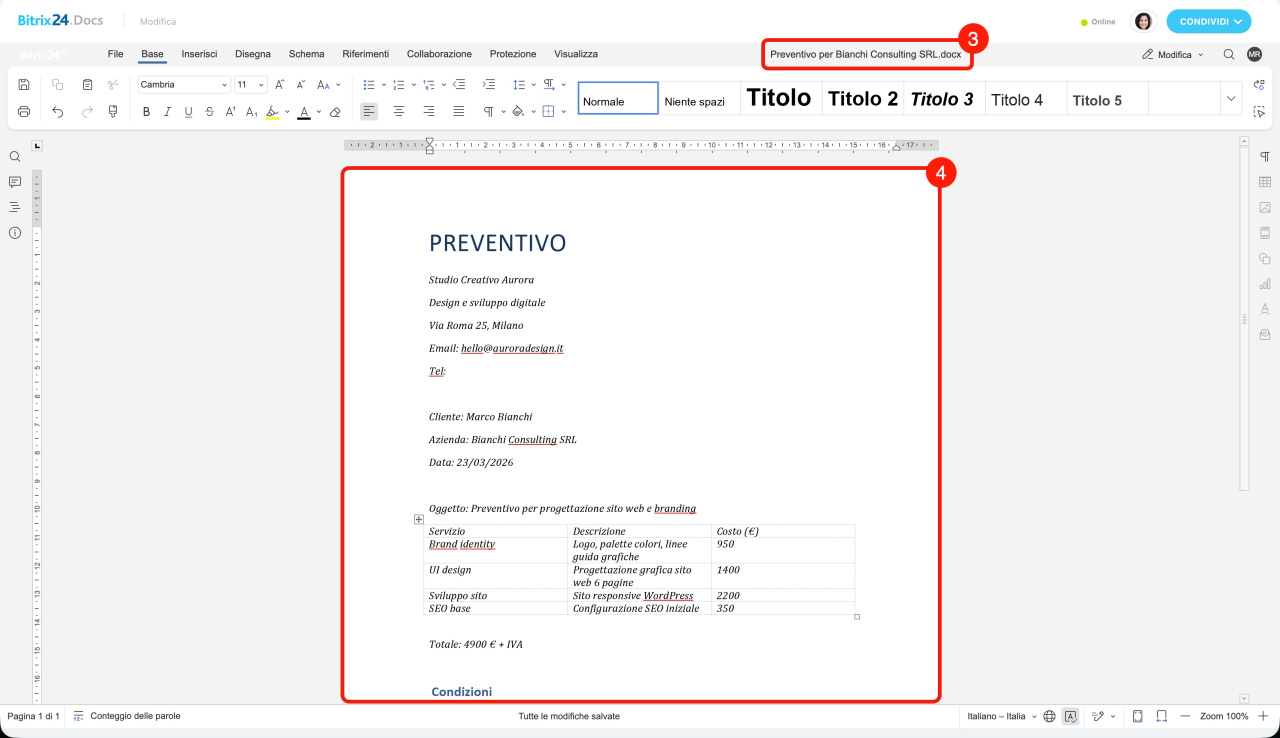Undo the last action
1280x738 pixels.
pos(58,112)
